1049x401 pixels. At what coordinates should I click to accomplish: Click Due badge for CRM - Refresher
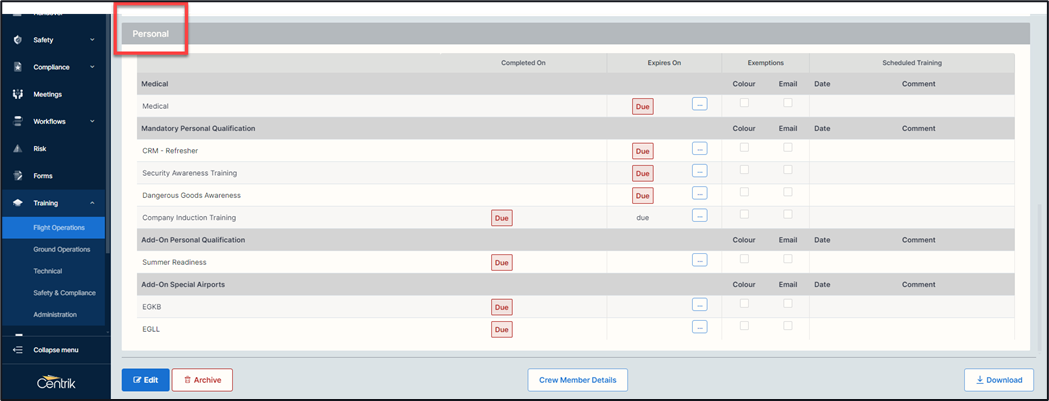tap(643, 151)
